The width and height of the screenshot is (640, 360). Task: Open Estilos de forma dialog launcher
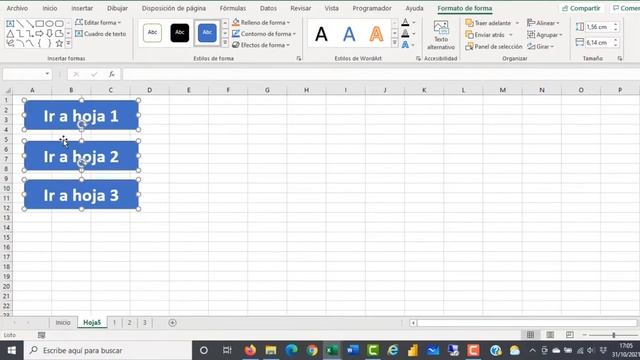pos(299,59)
